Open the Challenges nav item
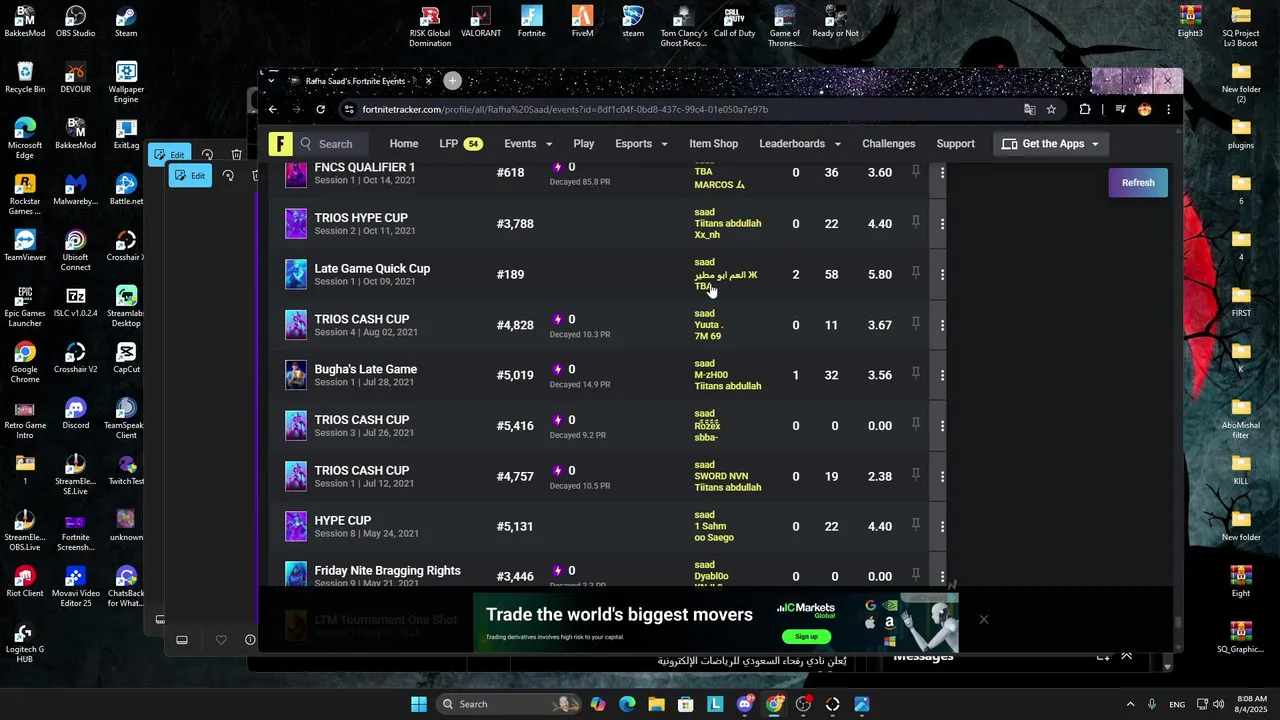Image resolution: width=1280 pixels, height=720 pixels. click(x=889, y=144)
